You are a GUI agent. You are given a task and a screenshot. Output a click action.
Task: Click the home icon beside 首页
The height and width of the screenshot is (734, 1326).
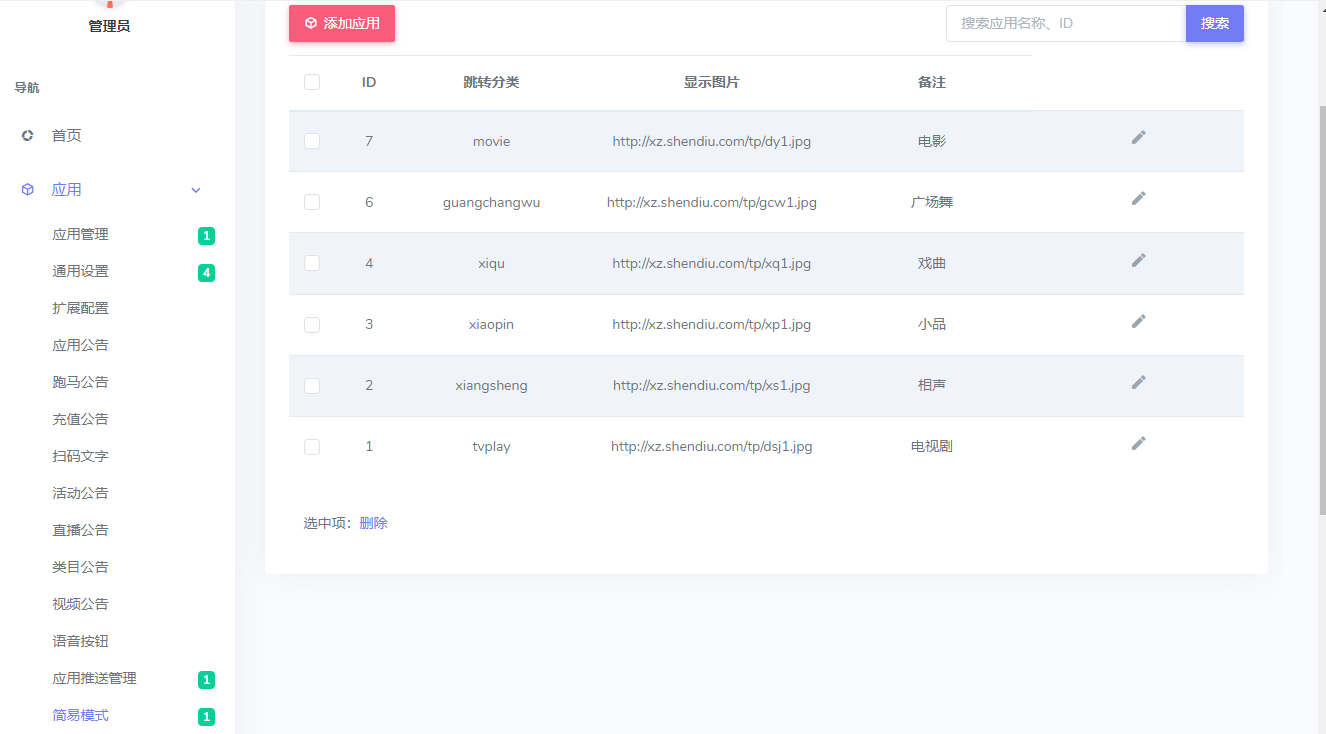(x=28, y=136)
